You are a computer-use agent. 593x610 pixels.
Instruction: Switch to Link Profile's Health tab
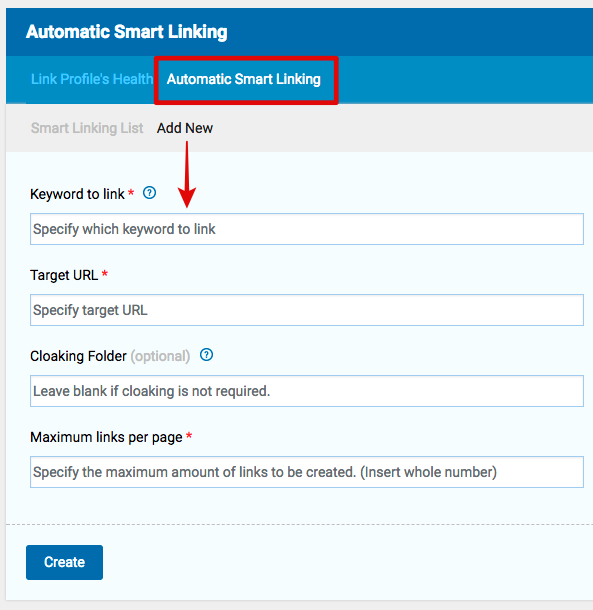click(x=92, y=79)
